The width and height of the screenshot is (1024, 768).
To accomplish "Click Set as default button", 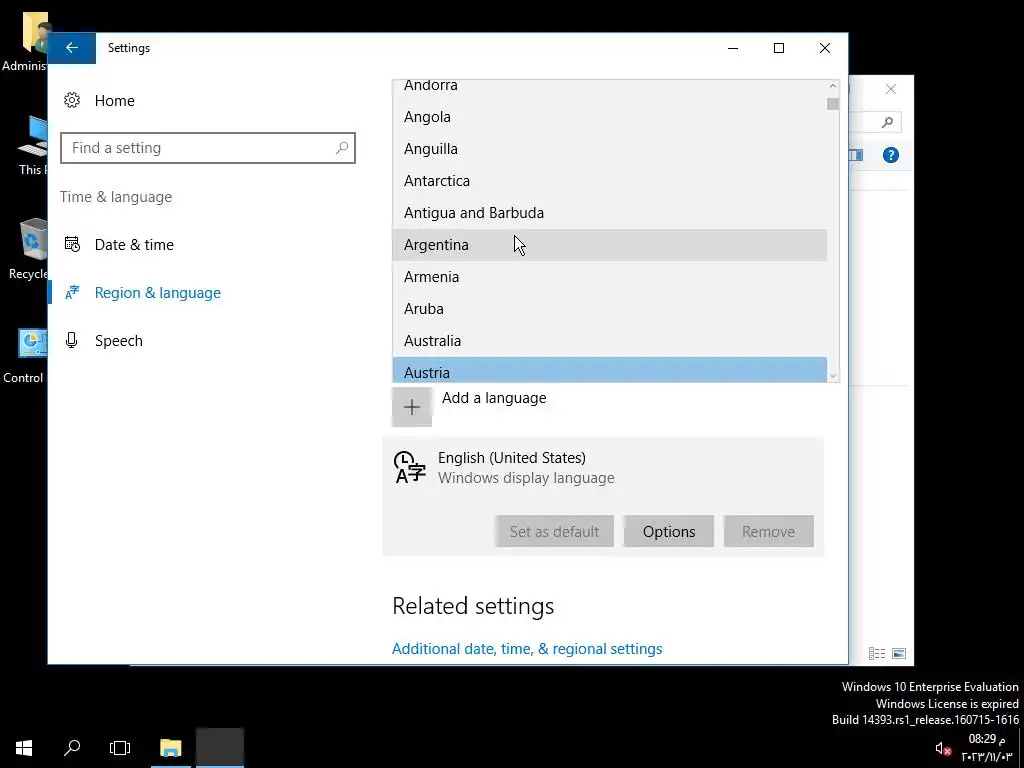I will coord(554,532).
